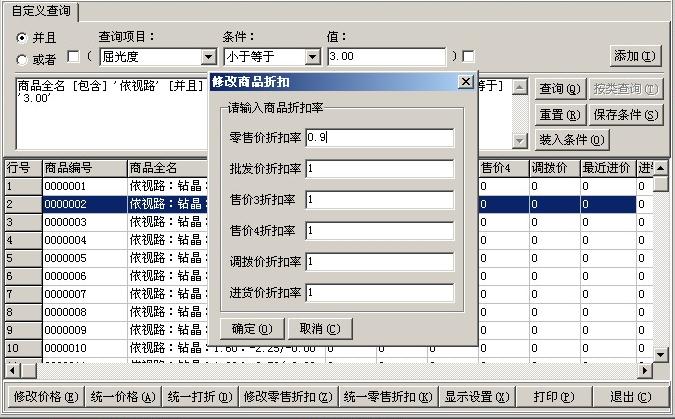
Task: Click the table's vertical scrollbar down arrow
Action: coord(660,354)
